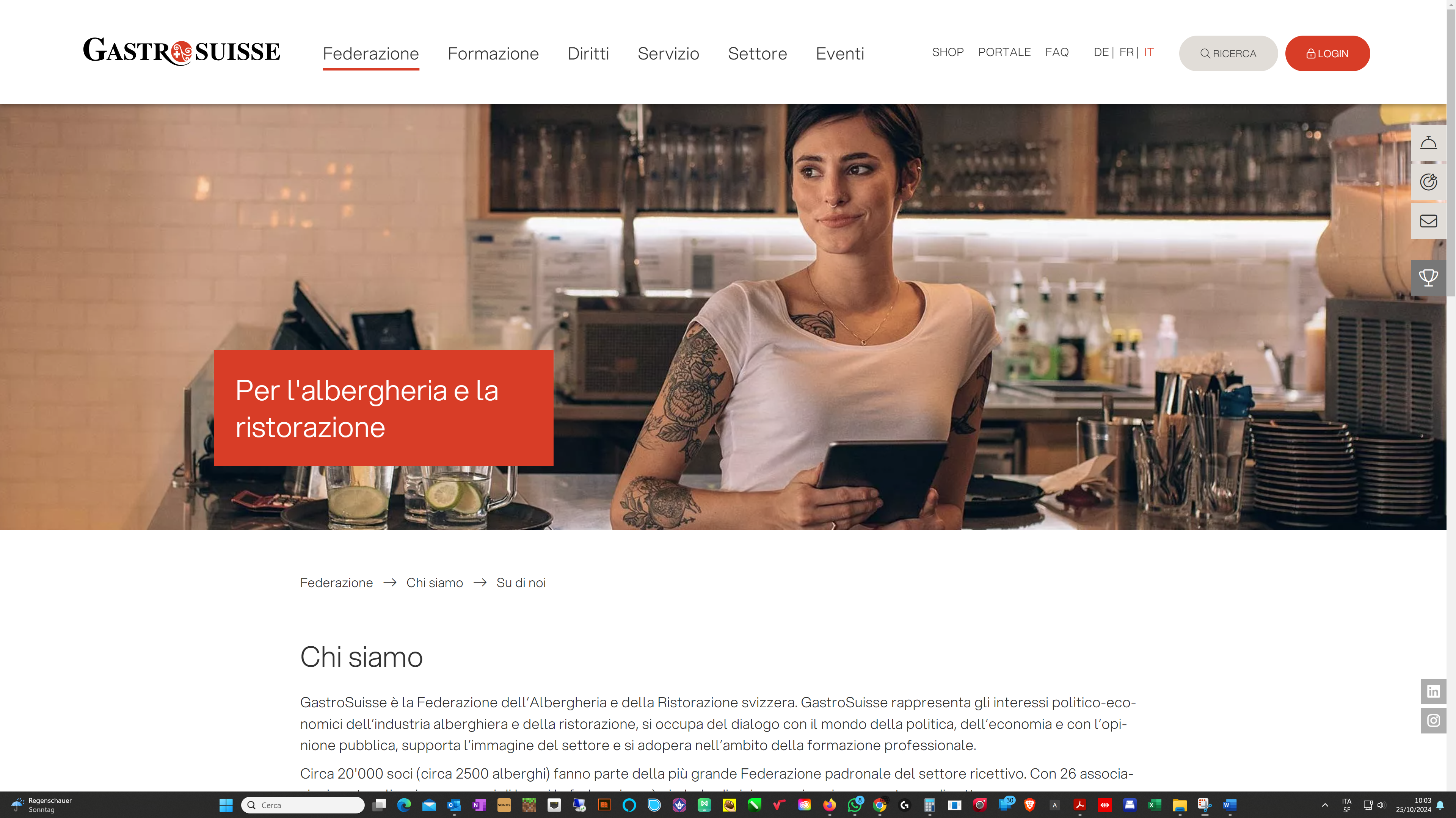This screenshot has height=818, width=1456.
Task: Launch Chrome from the taskbar
Action: click(880, 805)
